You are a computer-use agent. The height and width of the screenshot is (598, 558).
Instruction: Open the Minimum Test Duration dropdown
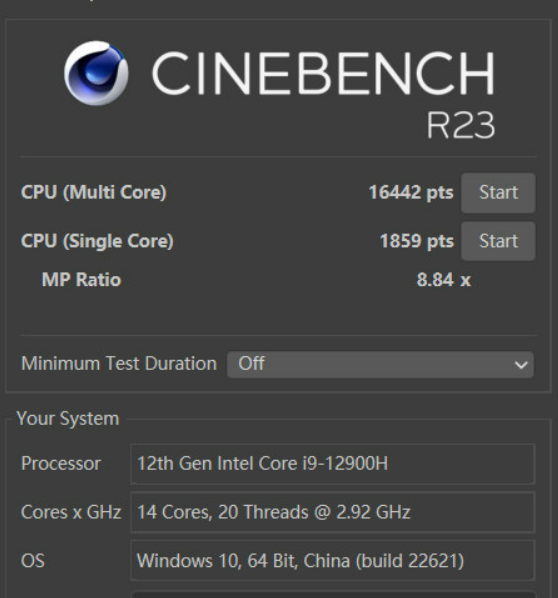coord(380,365)
